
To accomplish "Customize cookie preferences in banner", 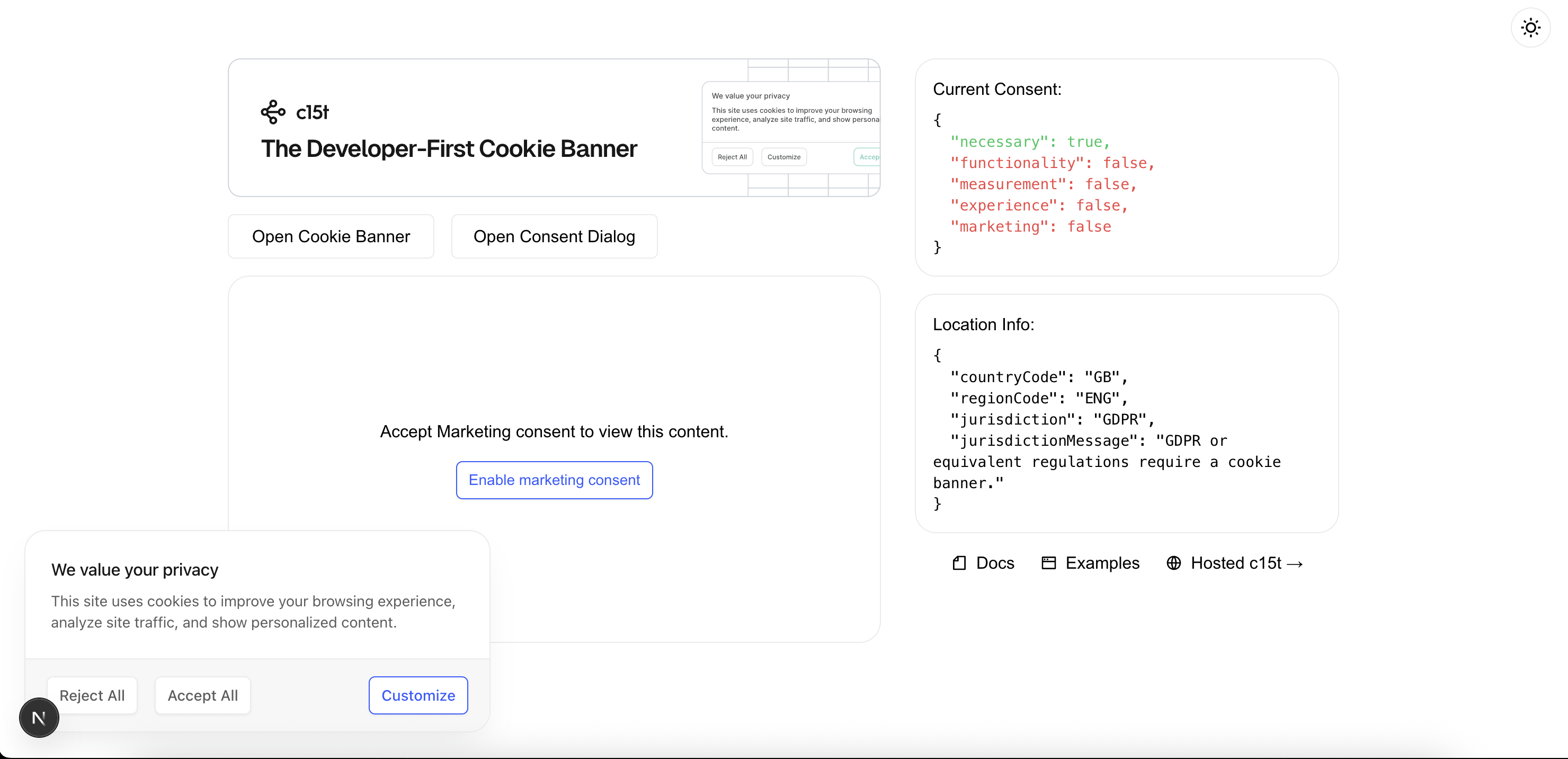I will point(418,695).
